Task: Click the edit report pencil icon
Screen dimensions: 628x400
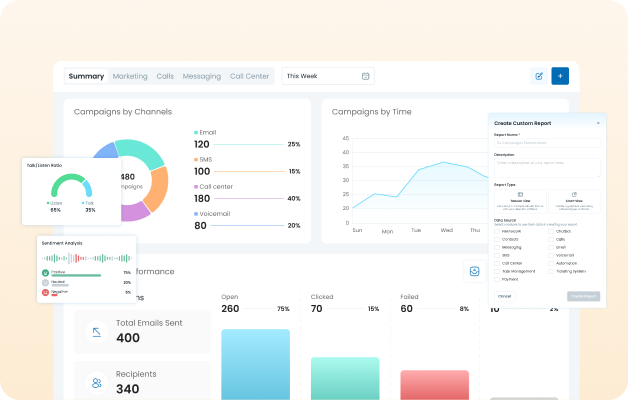Action: pyautogui.click(x=539, y=76)
